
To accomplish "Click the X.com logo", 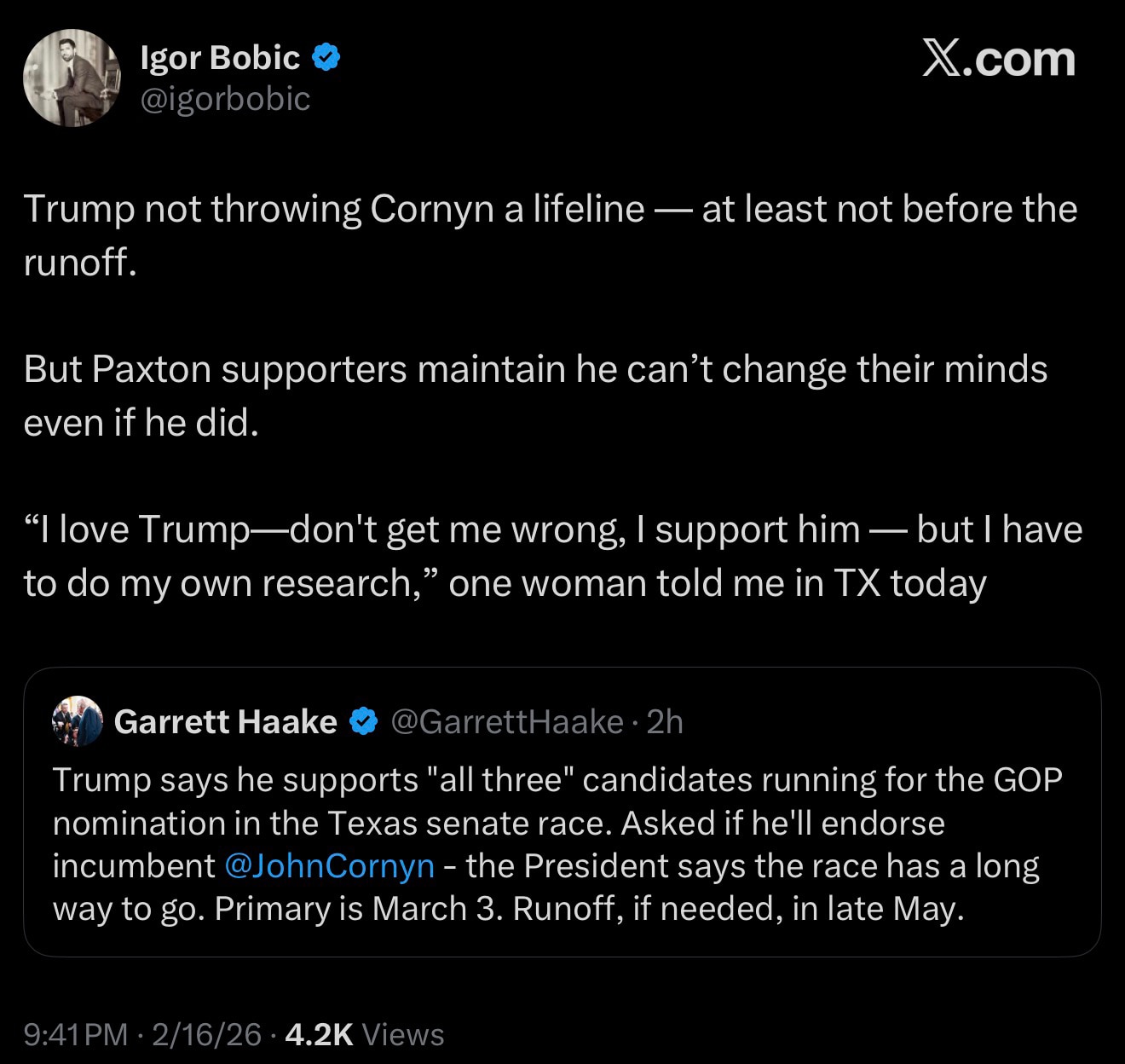I will [999, 58].
